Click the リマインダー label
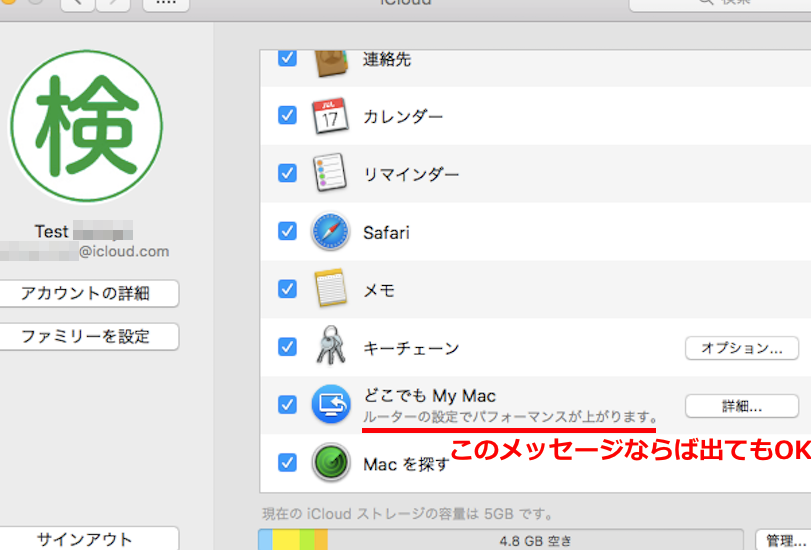The image size is (811, 550). [411, 175]
